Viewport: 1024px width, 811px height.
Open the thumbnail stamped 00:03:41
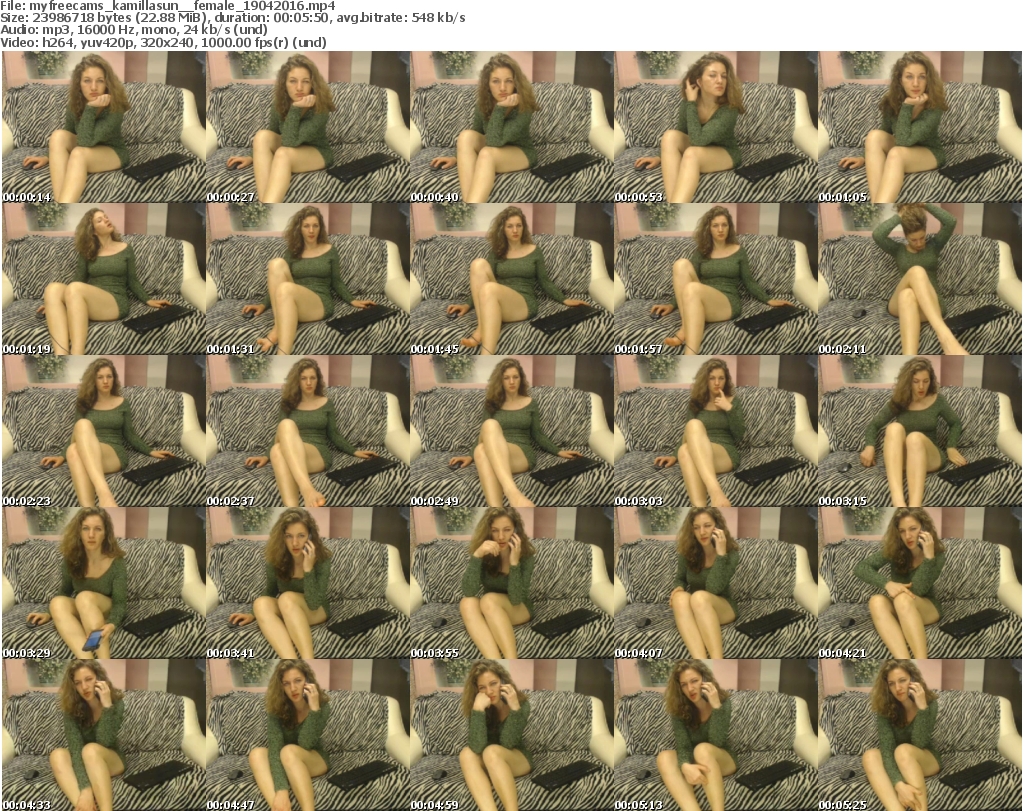pos(308,583)
